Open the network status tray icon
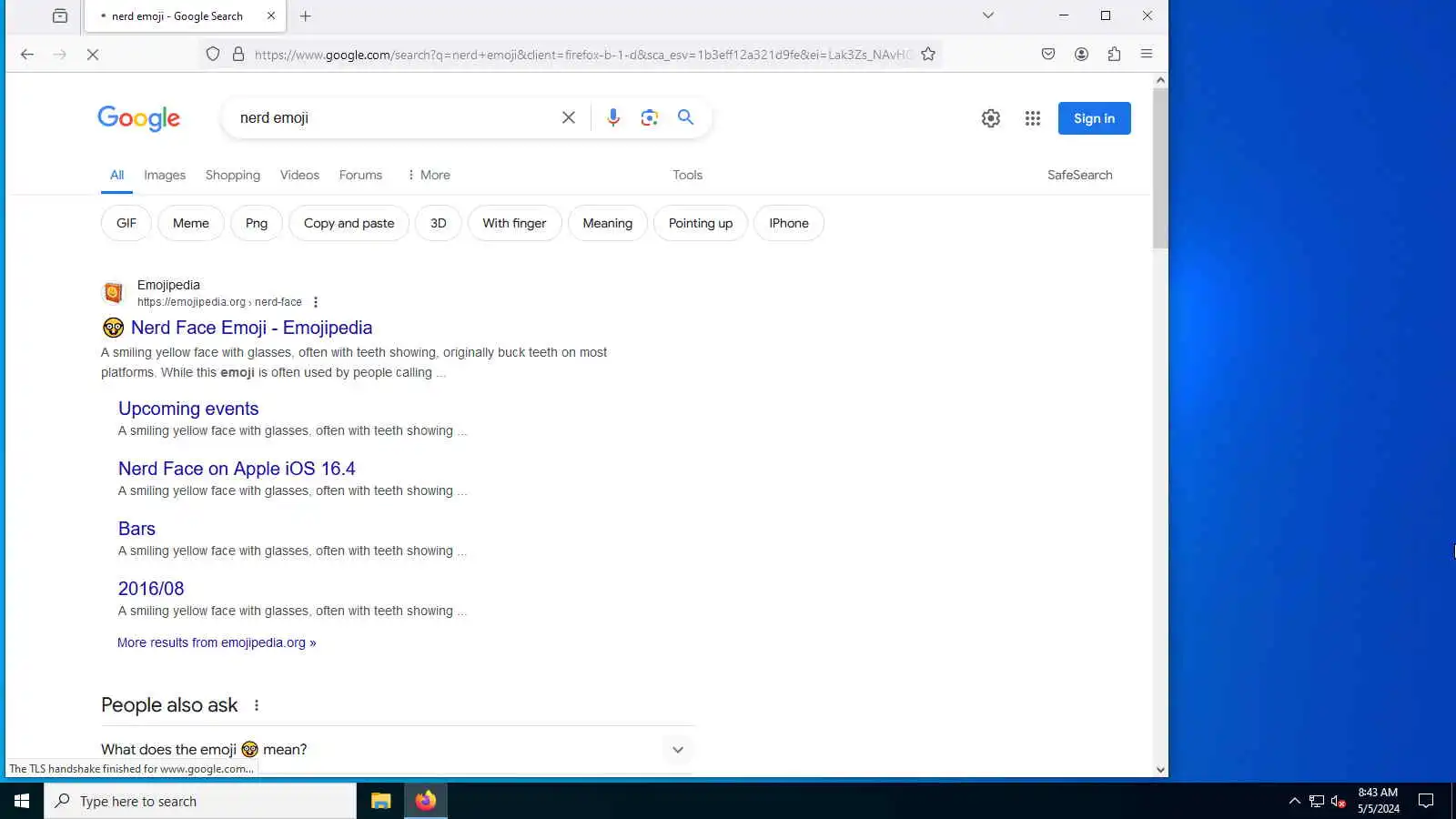The height and width of the screenshot is (819, 1456). coord(1317,801)
